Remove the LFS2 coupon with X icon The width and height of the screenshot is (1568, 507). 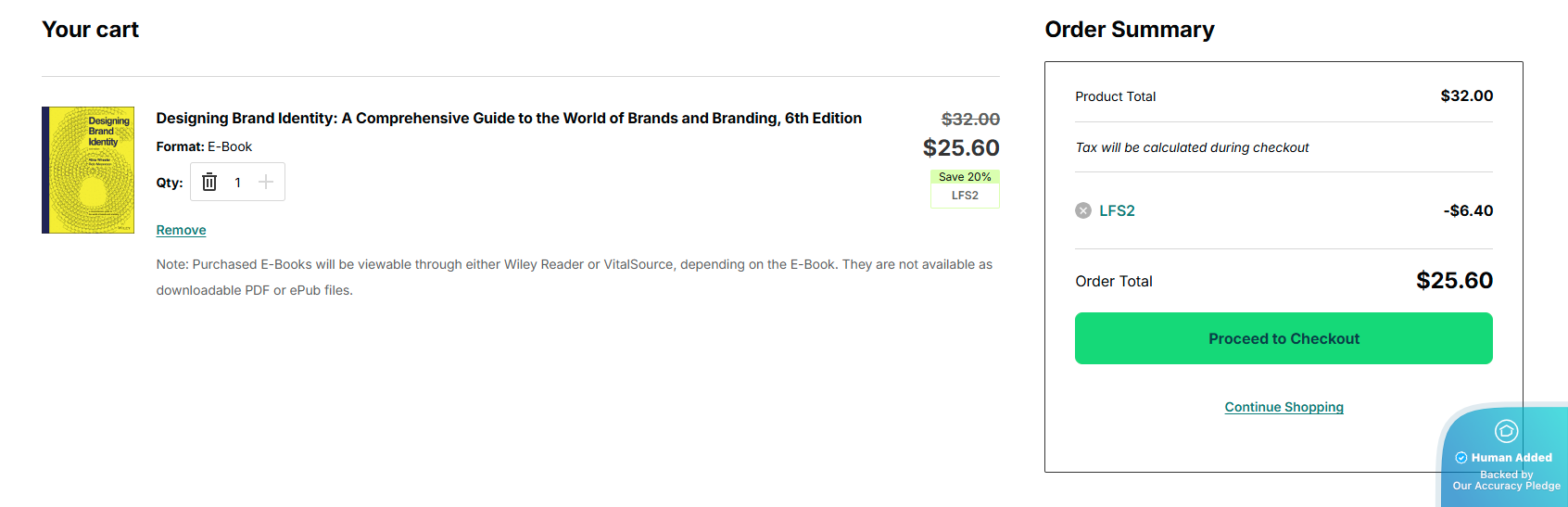point(1083,210)
